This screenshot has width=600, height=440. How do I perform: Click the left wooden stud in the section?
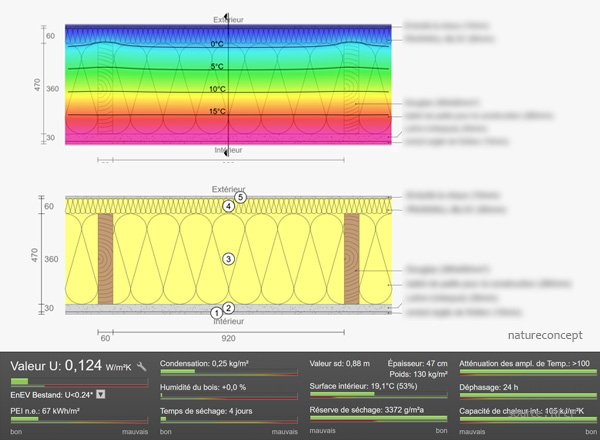[105, 259]
